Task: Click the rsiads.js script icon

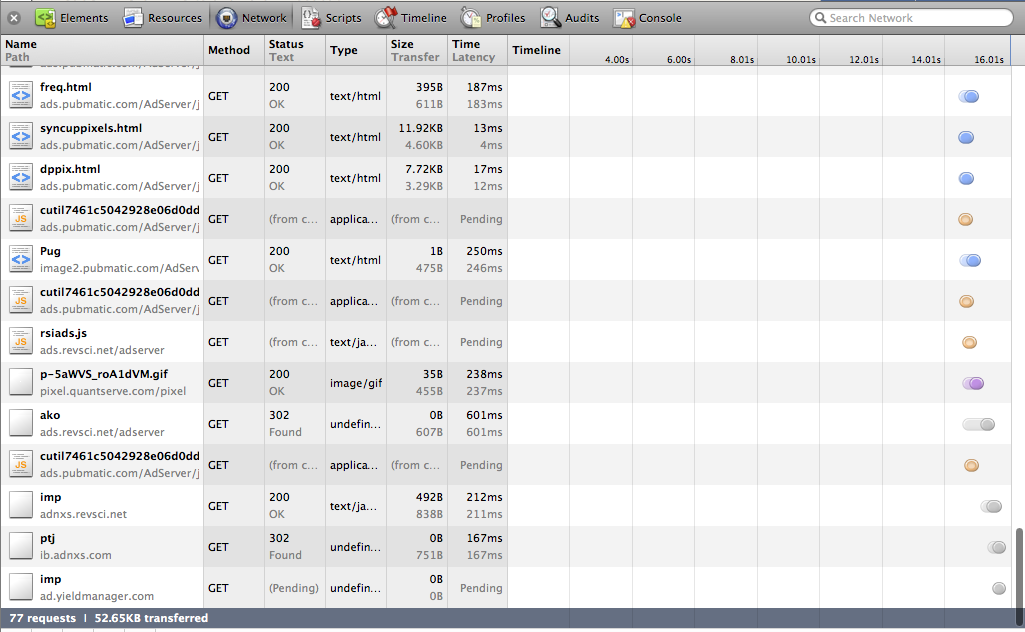Action: coord(21,342)
